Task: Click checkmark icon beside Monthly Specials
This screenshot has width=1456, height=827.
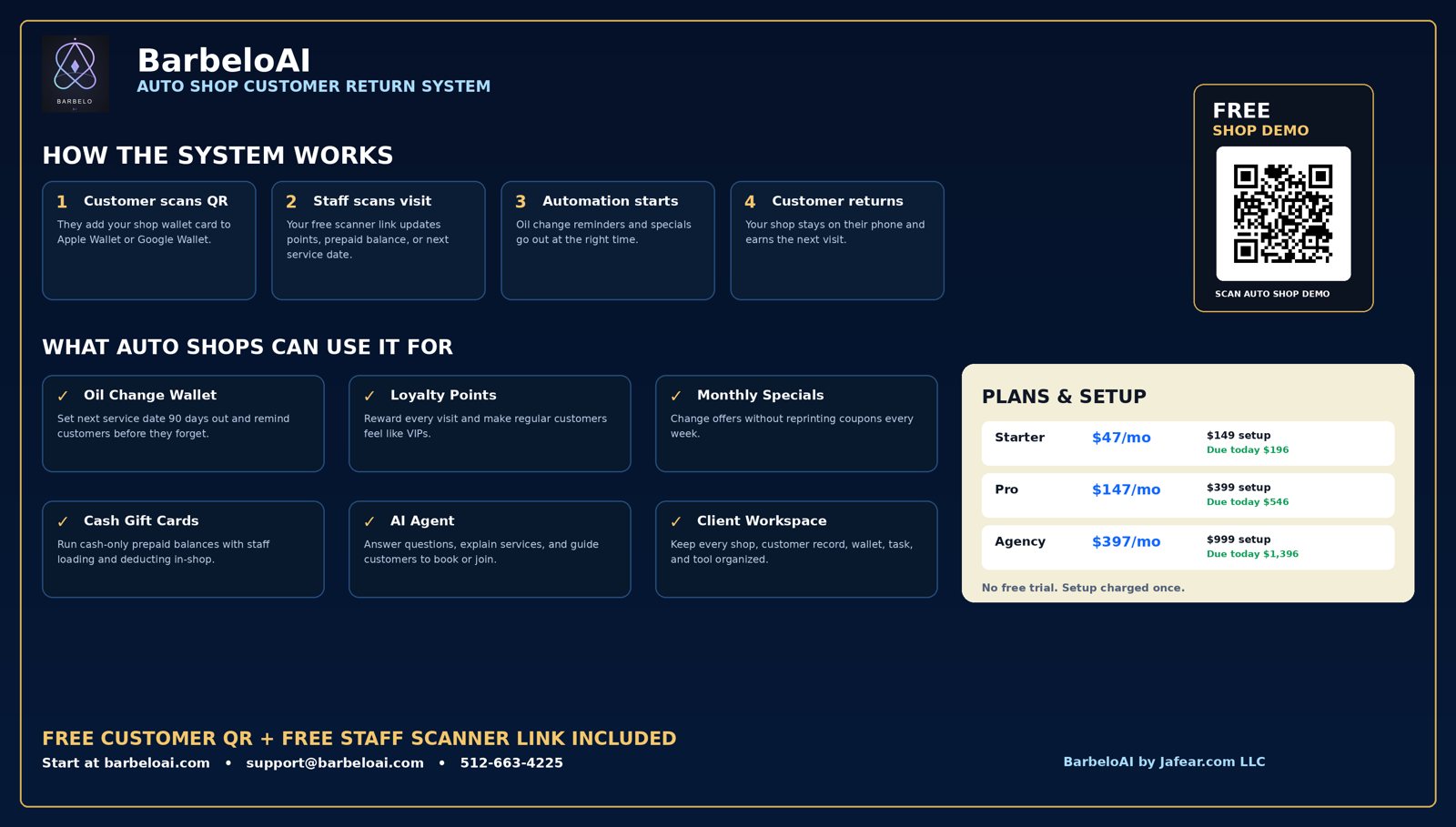Action: [676, 396]
